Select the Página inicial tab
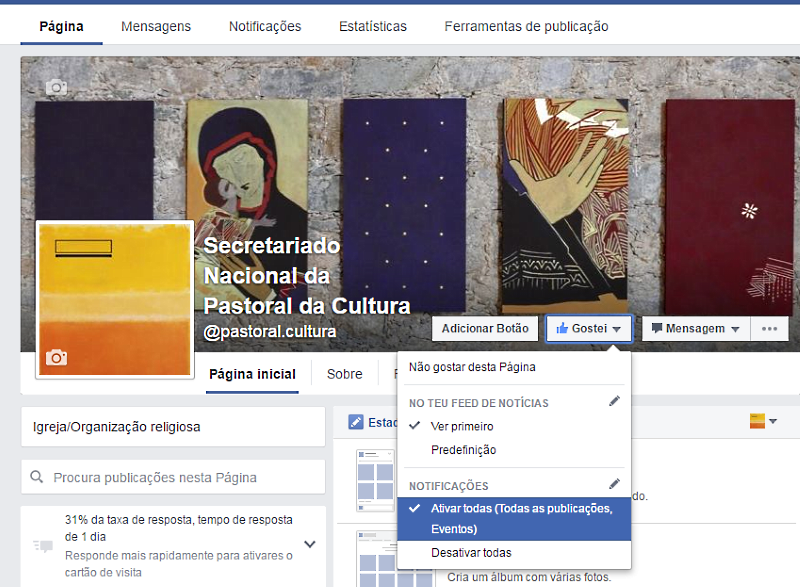This screenshot has width=800, height=587. (253, 374)
